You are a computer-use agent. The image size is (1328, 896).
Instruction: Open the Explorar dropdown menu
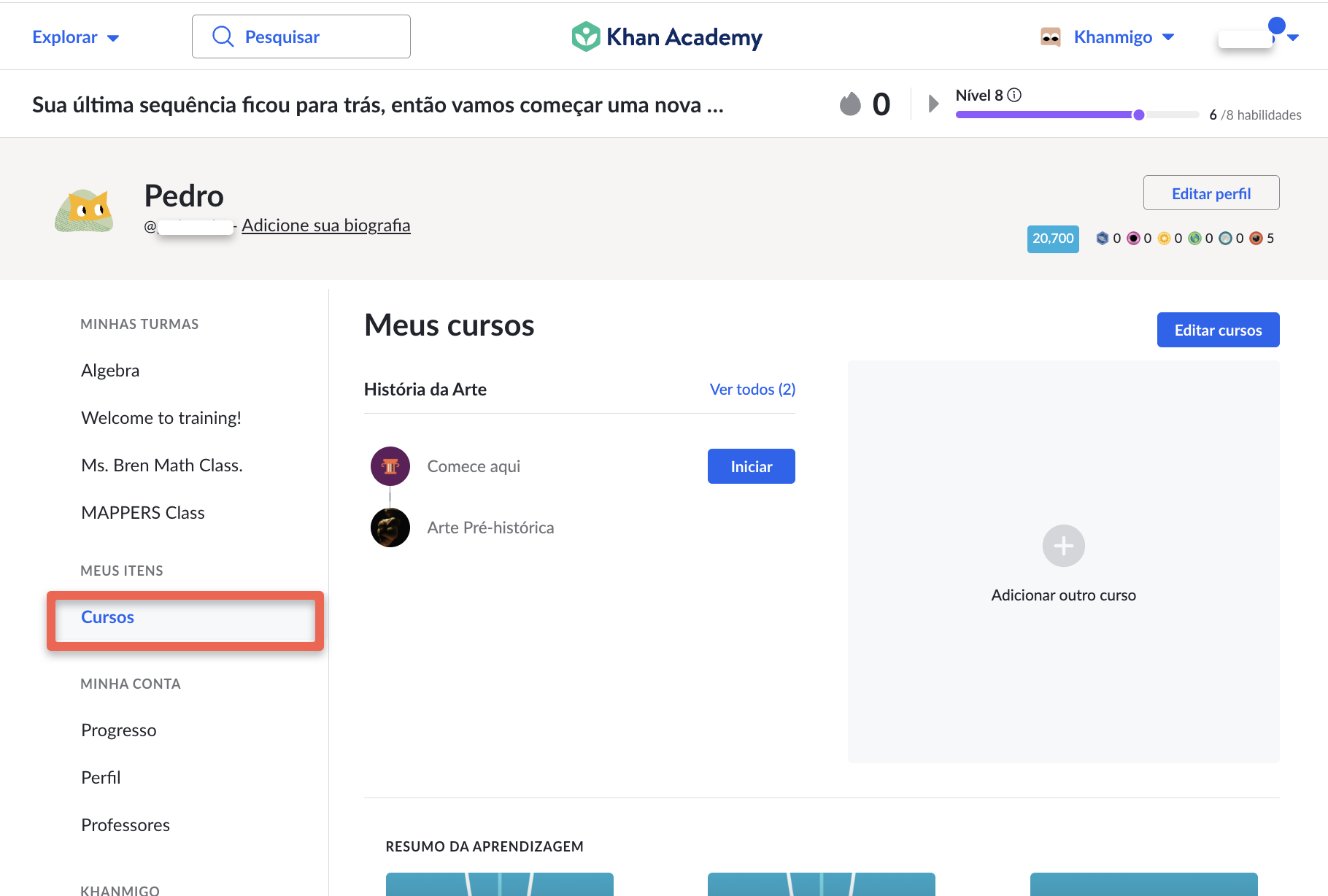tap(76, 37)
